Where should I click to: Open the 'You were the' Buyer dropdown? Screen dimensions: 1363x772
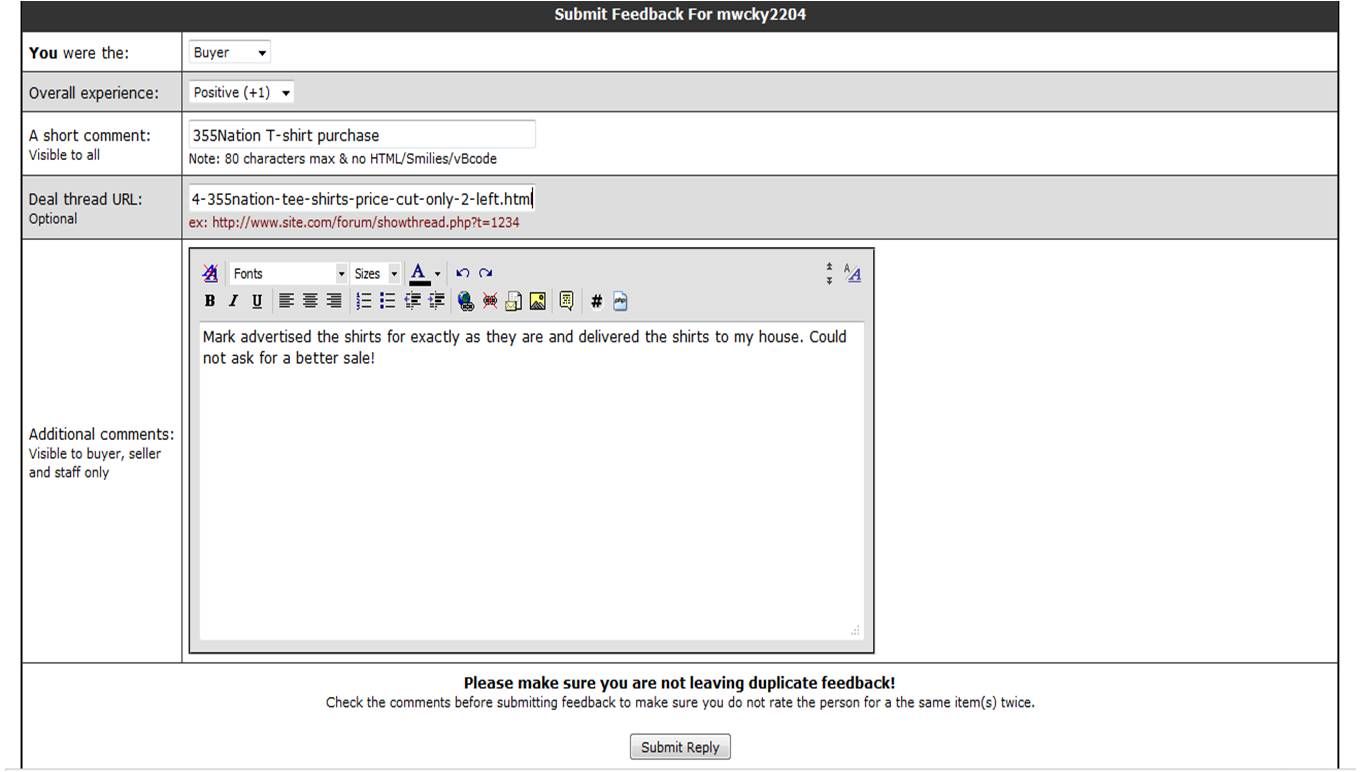pyautogui.click(x=230, y=53)
